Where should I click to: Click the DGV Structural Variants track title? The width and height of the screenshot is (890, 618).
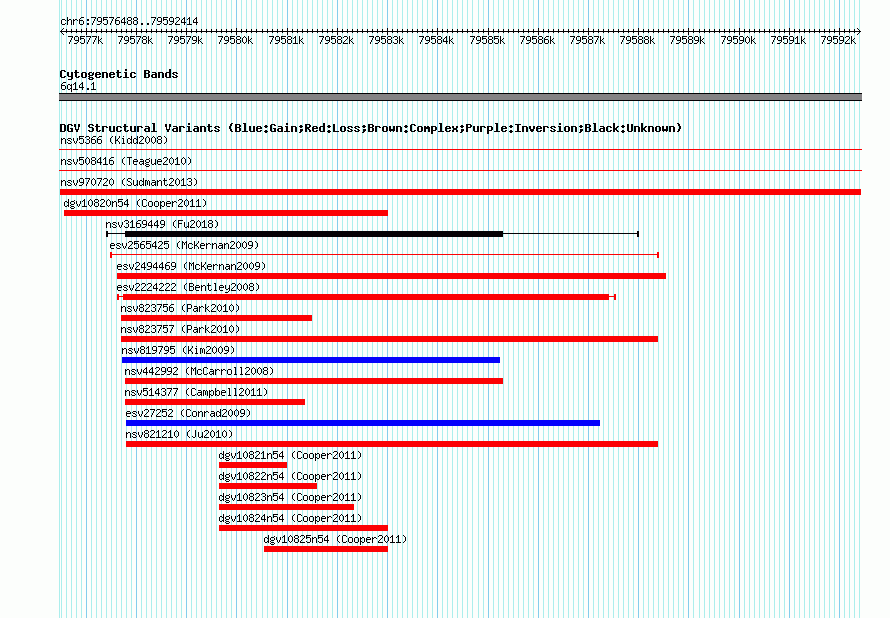pyautogui.click(x=371, y=128)
